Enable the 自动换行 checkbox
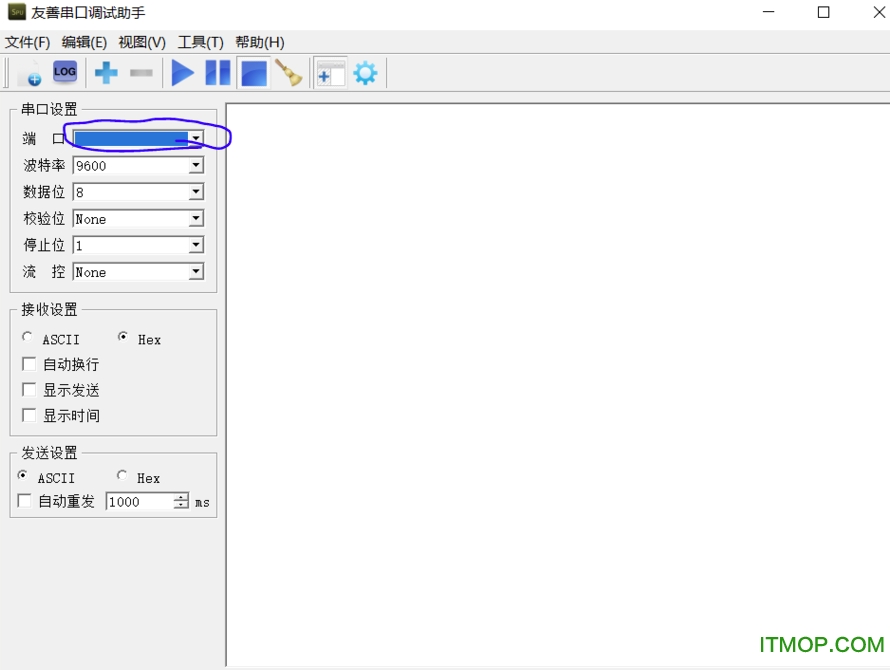 pyautogui.click(x=29, y=365)
